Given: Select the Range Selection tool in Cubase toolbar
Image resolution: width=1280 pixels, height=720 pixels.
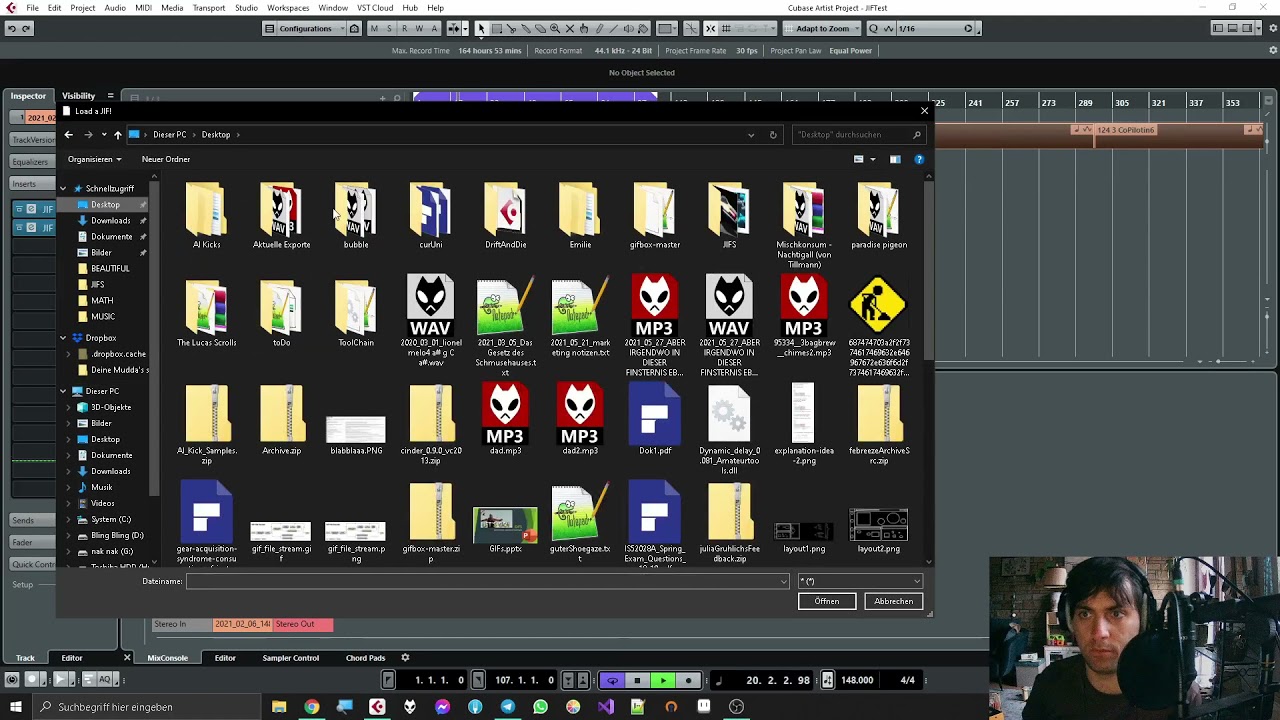Looking at the screenshot, I should point(497,28).
